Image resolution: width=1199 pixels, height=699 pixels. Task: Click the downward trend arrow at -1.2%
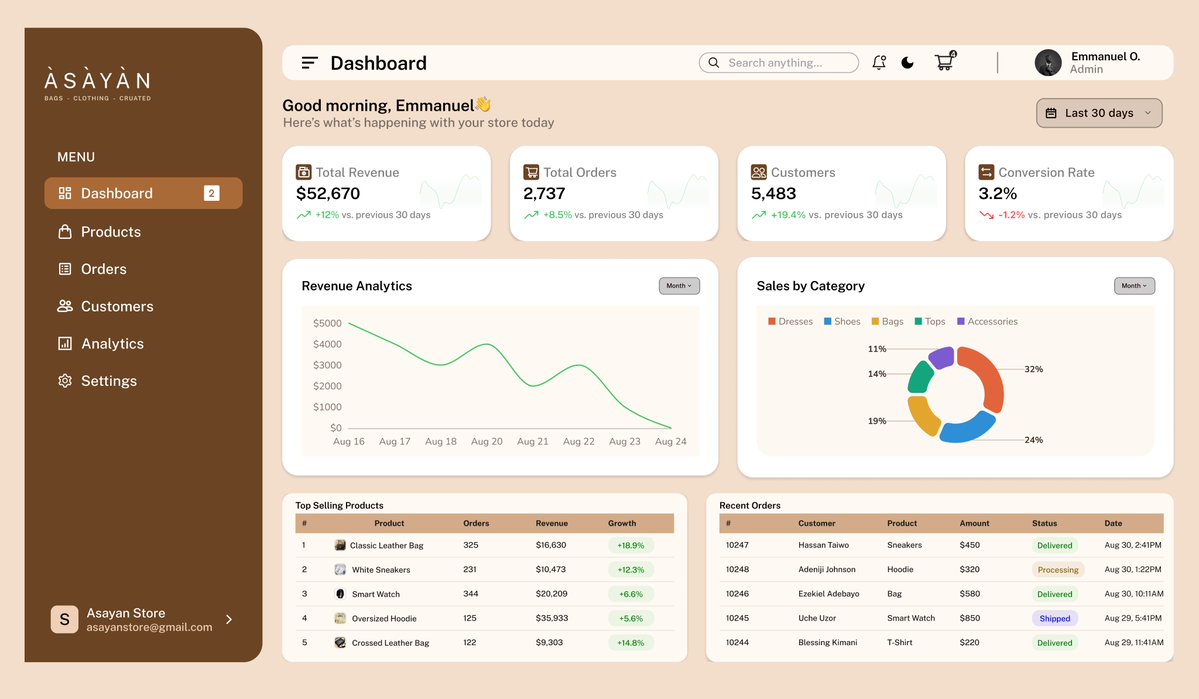coord(986,215)
